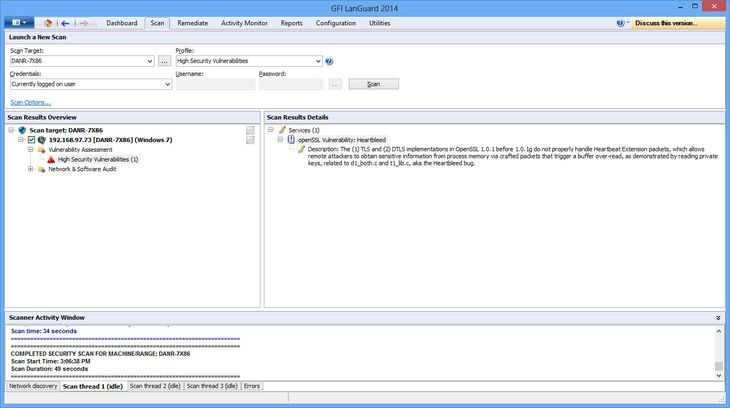The image size is (730, 408).
Task: Open the Errors tab
Action: click(252, 386)
